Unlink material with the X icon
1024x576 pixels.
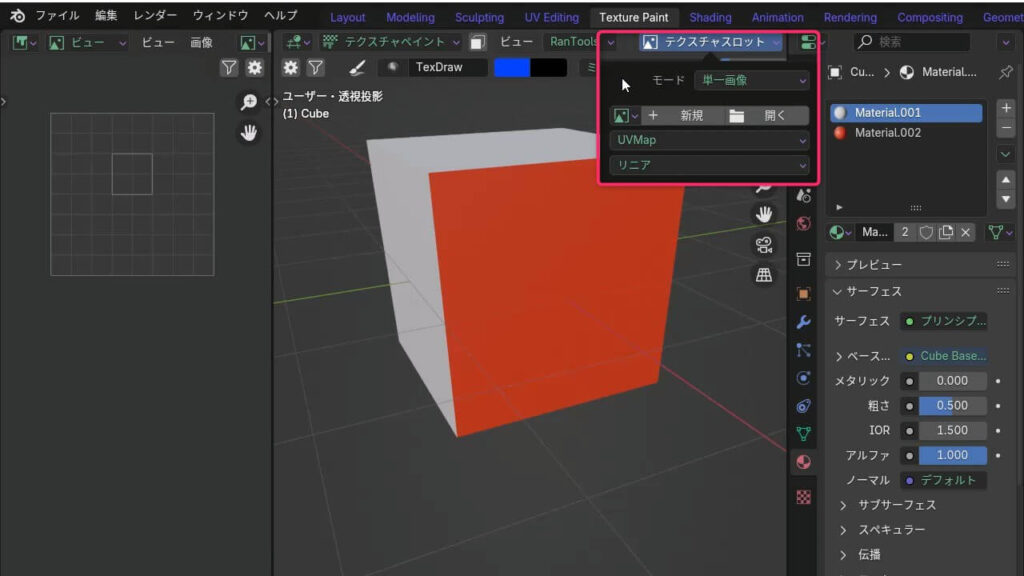tap(966, 232)
